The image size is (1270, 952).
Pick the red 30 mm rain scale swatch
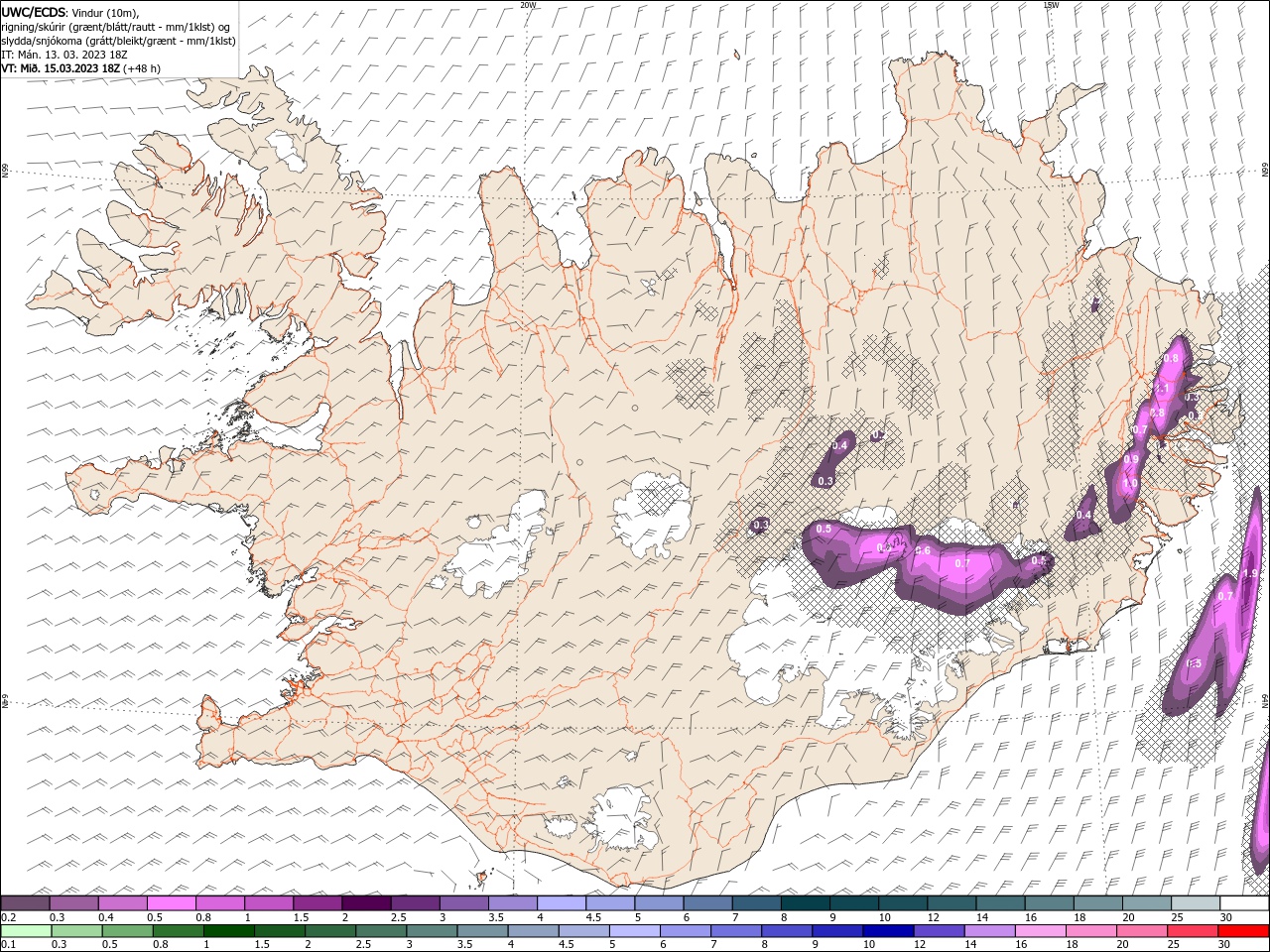coord(1242,931)
